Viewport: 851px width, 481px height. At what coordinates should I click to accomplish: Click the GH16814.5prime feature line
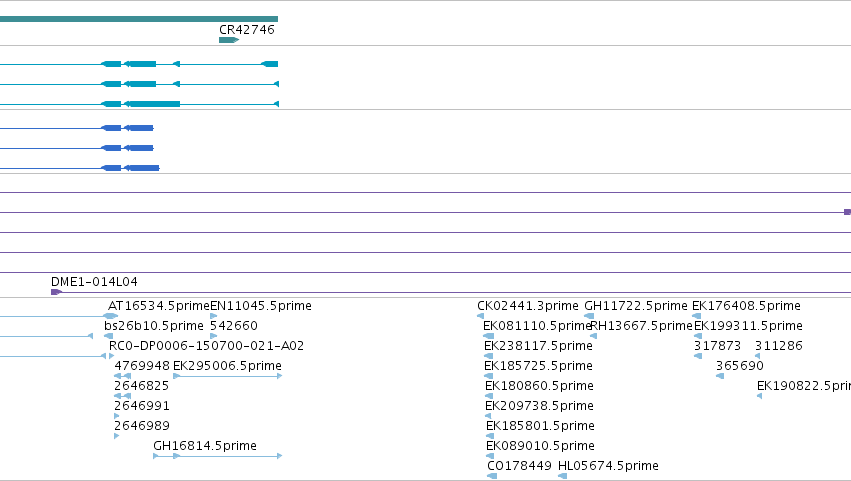218,456
